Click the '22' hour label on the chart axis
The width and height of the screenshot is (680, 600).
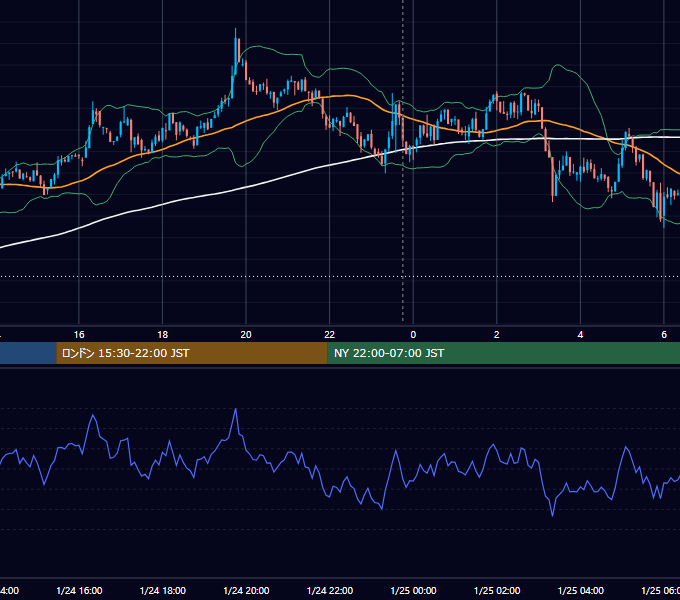330,335
